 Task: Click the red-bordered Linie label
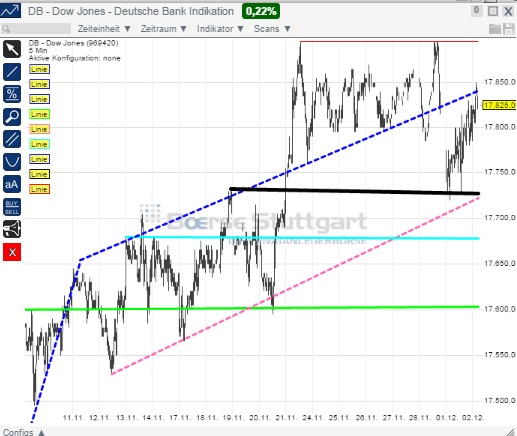tap(39, 189)
